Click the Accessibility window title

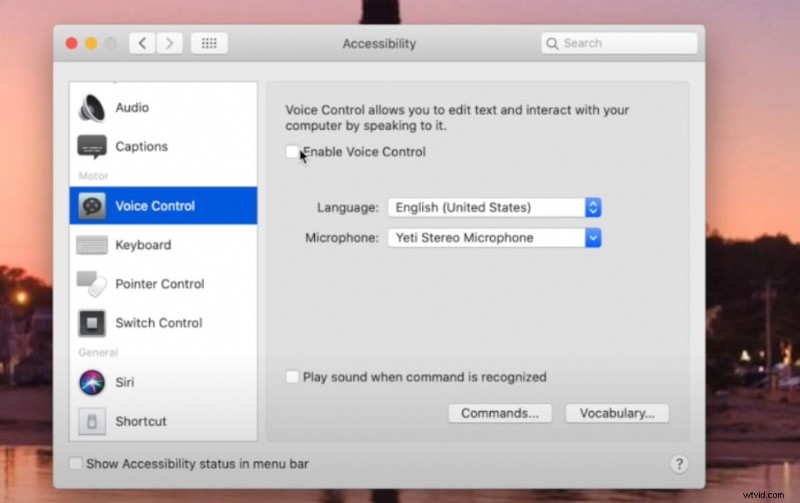(x=379, y=44)
